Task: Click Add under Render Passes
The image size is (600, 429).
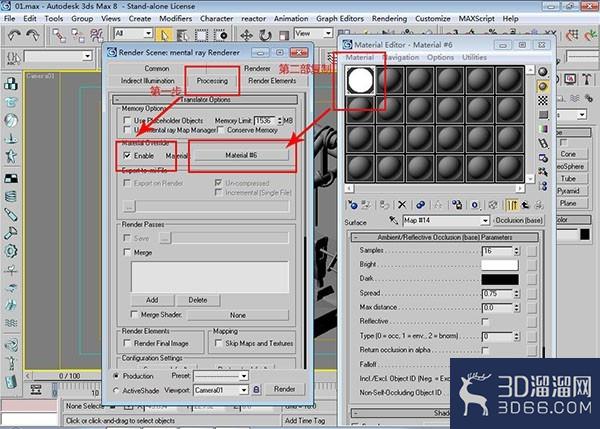Action: [x=152, y=300]
